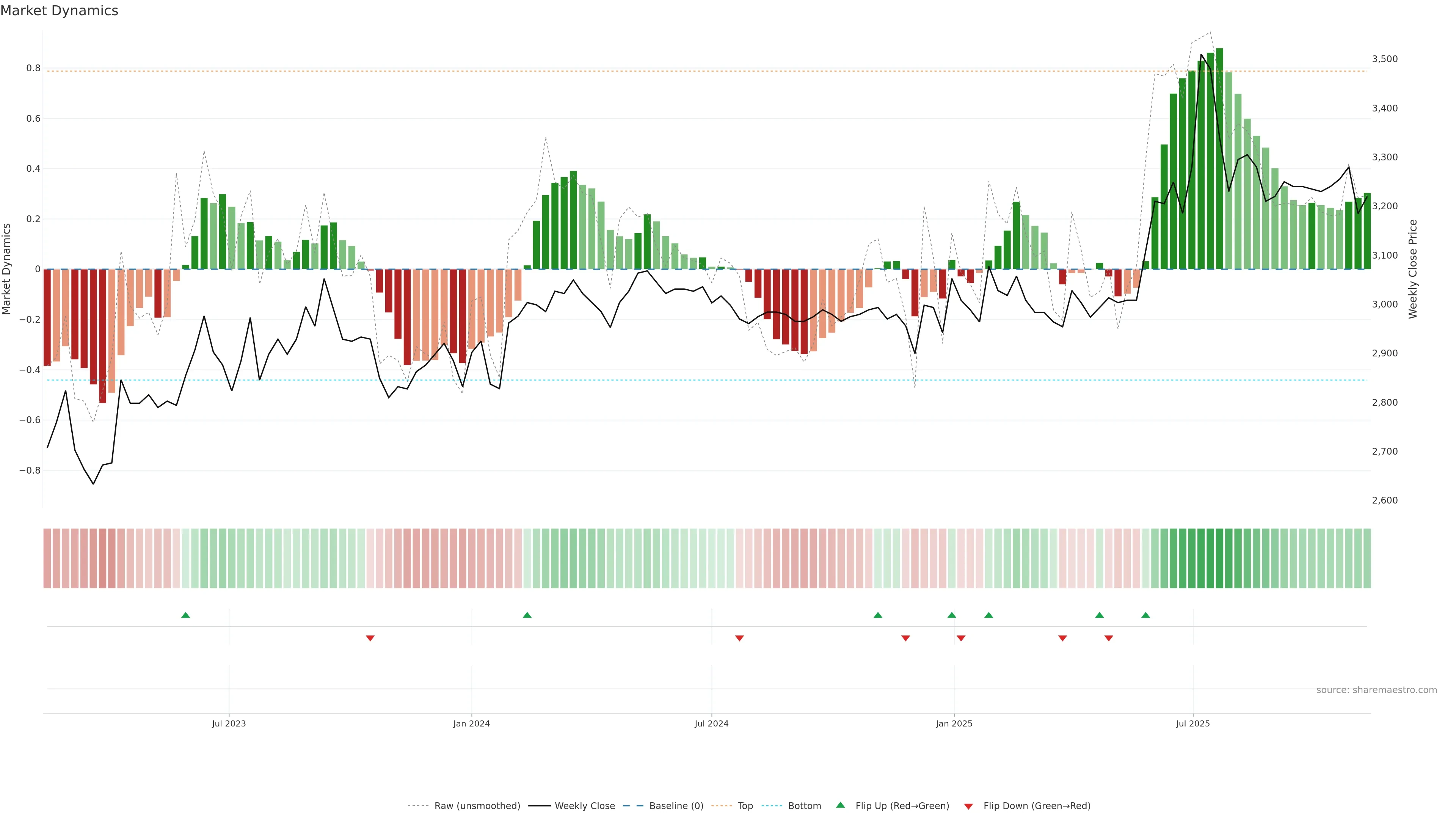Select the rightmost red flip-down triangle marker
This screenshot has height=819, width=1456.
point(1108,638)
